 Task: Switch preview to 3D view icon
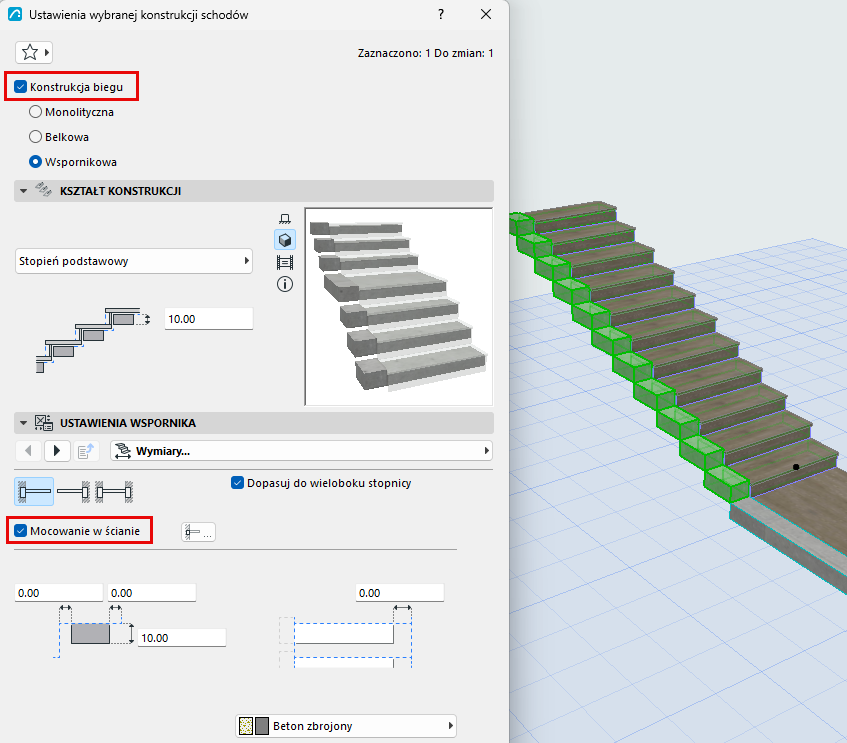[x=285, y=240]
